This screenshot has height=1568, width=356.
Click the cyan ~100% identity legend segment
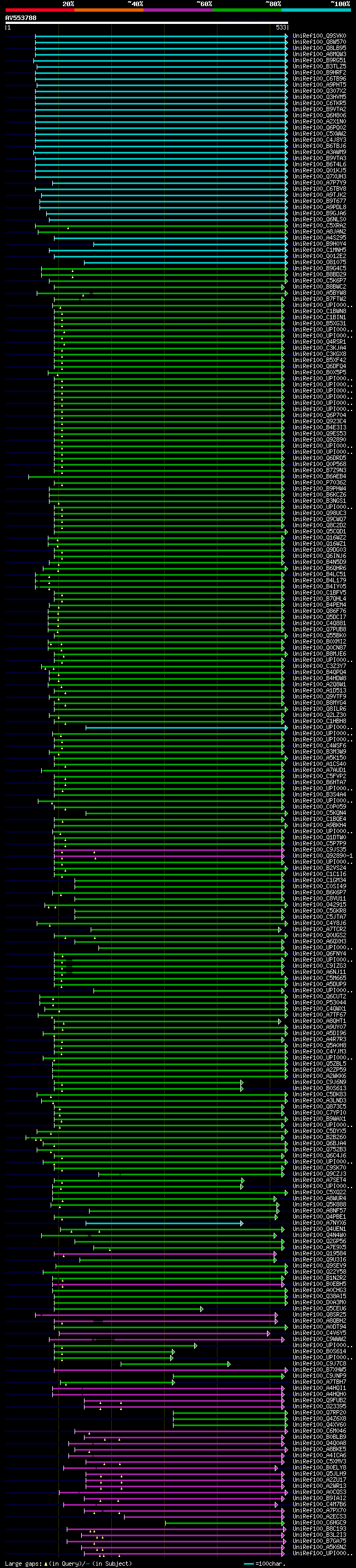[x=317, y=10]
